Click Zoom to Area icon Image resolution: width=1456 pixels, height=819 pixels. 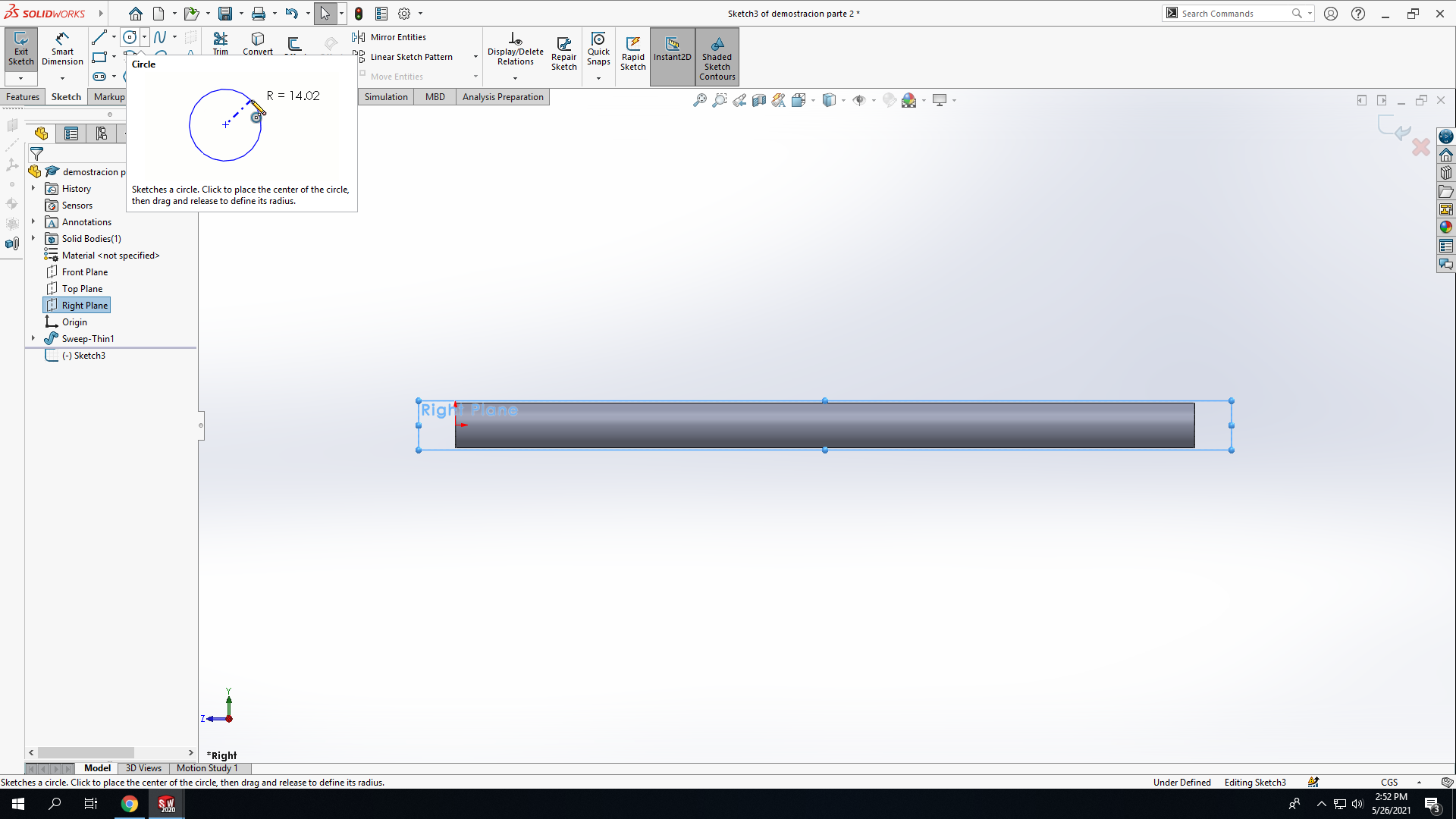[x=719, y=100]
